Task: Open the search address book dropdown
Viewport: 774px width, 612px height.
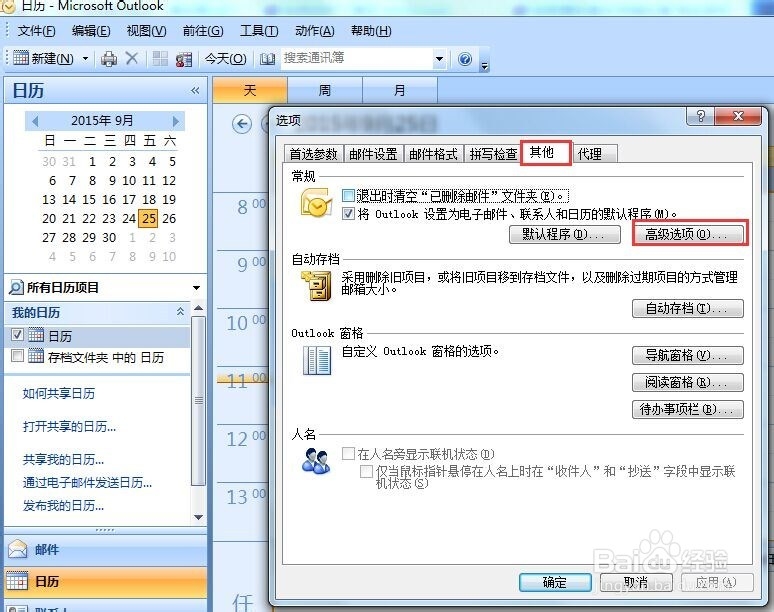Action: 439,59
